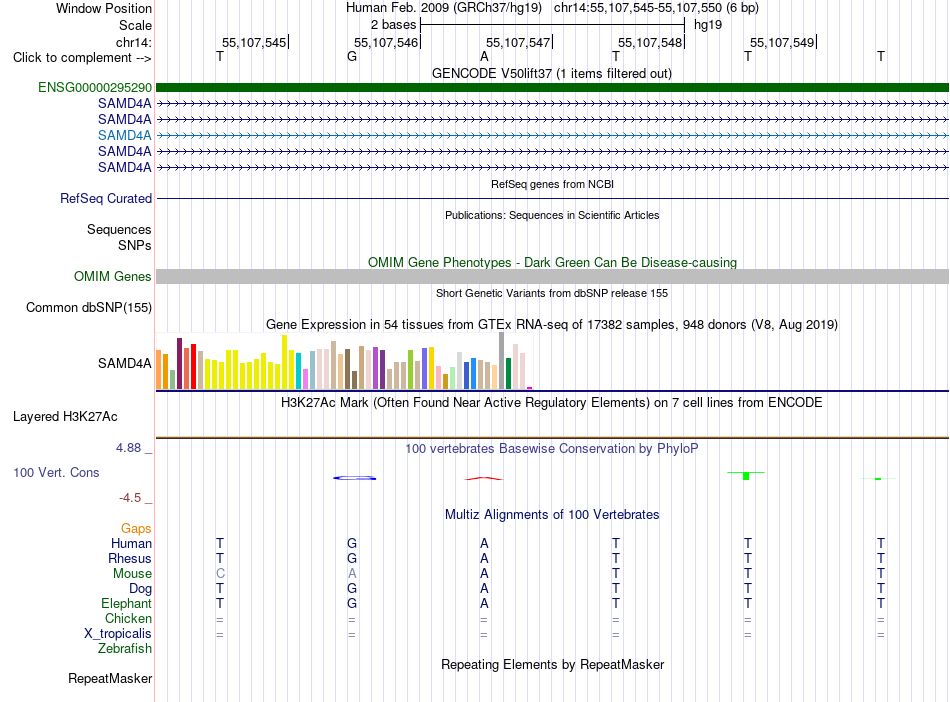
Task: Click the RepeatMasker track label
Action: [x=110, y=678]
